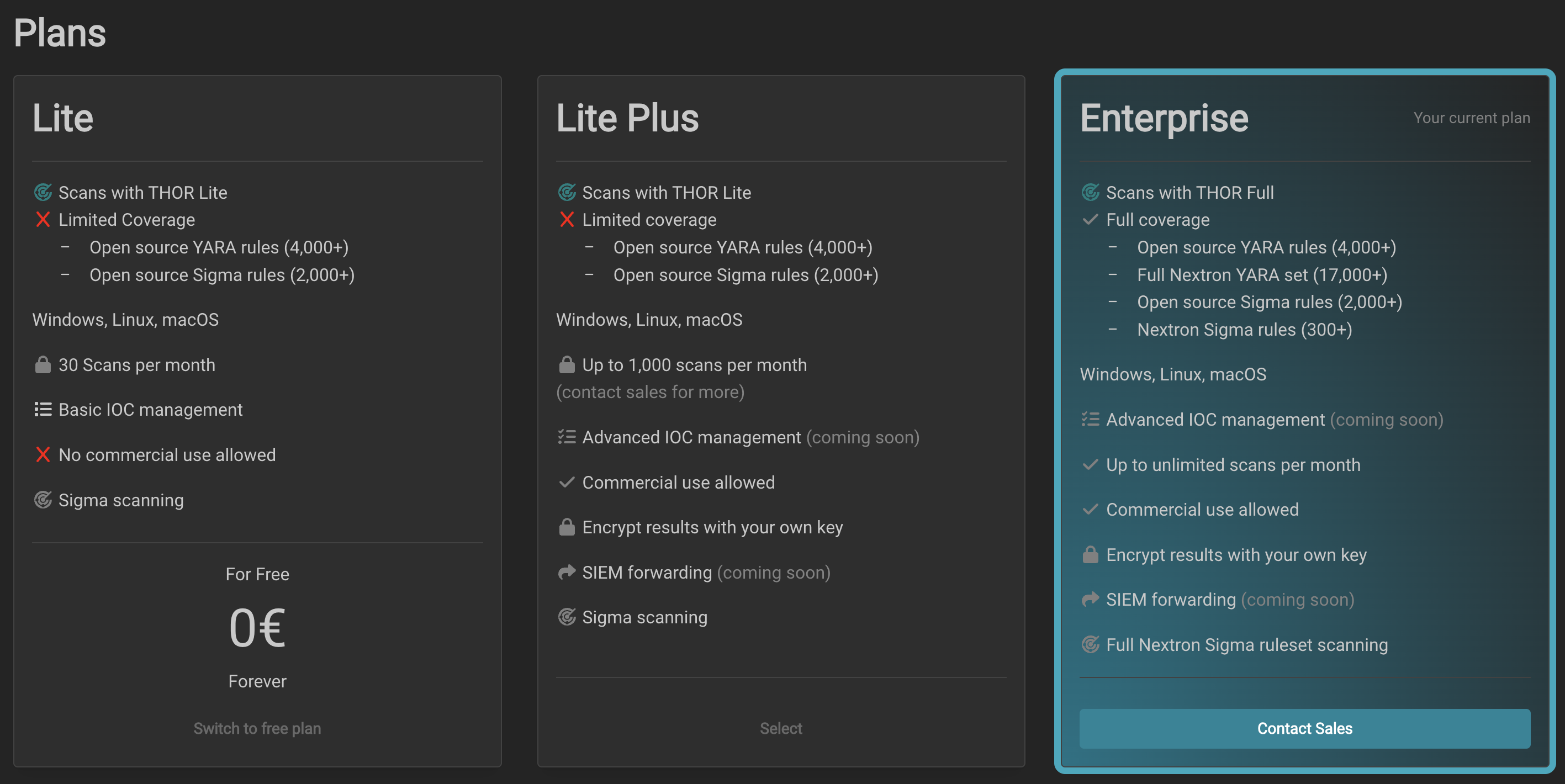Click lock icon beside Up to 1,000 scans
Image resolution: width=1565 pixels, height=784 pixels.
(x=566, y=365)
